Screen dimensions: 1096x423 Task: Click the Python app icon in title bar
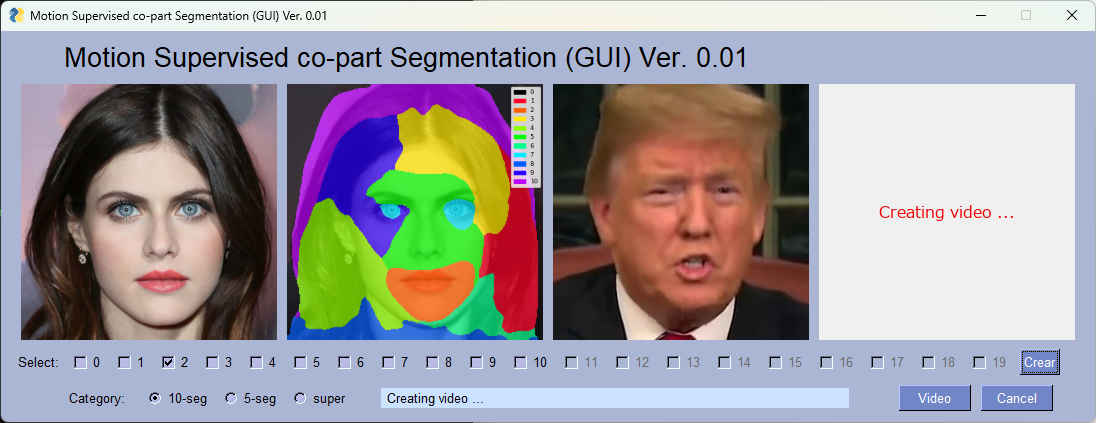pyautogui.click(x=16, y=15)
